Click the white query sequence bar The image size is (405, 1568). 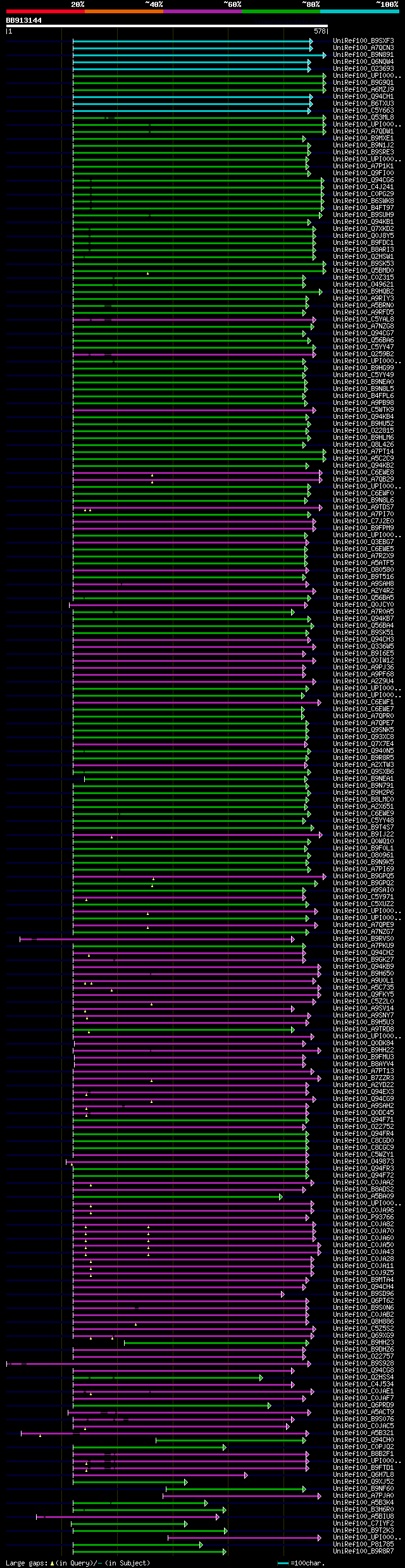click(166, 26)
